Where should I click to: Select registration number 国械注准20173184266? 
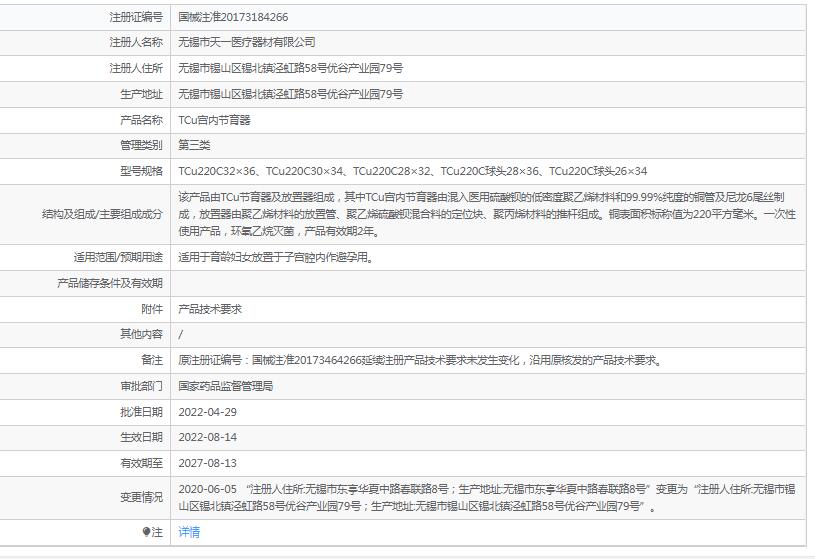[x=233, y=17]
